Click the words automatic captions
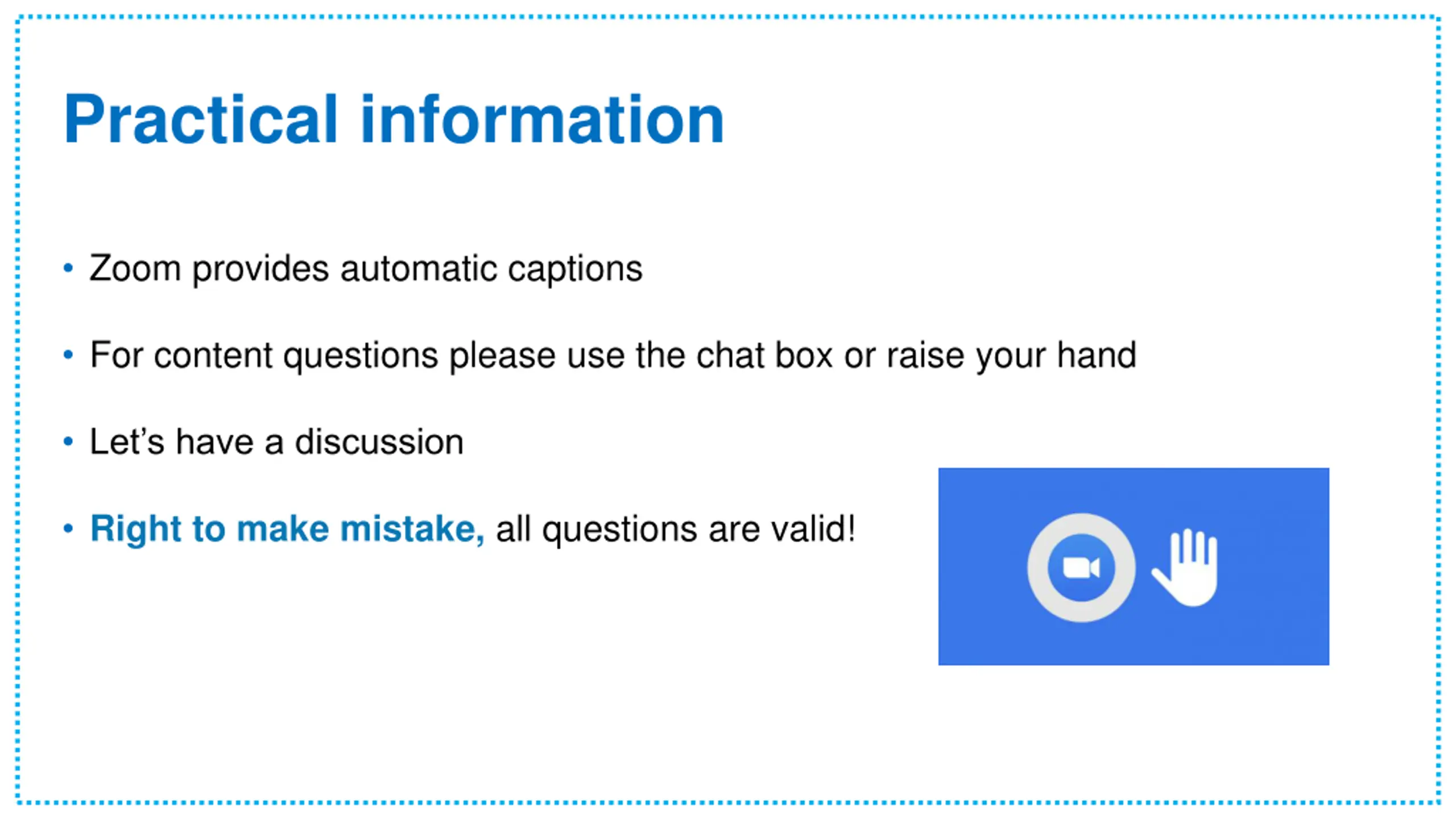 click(491, 269)
